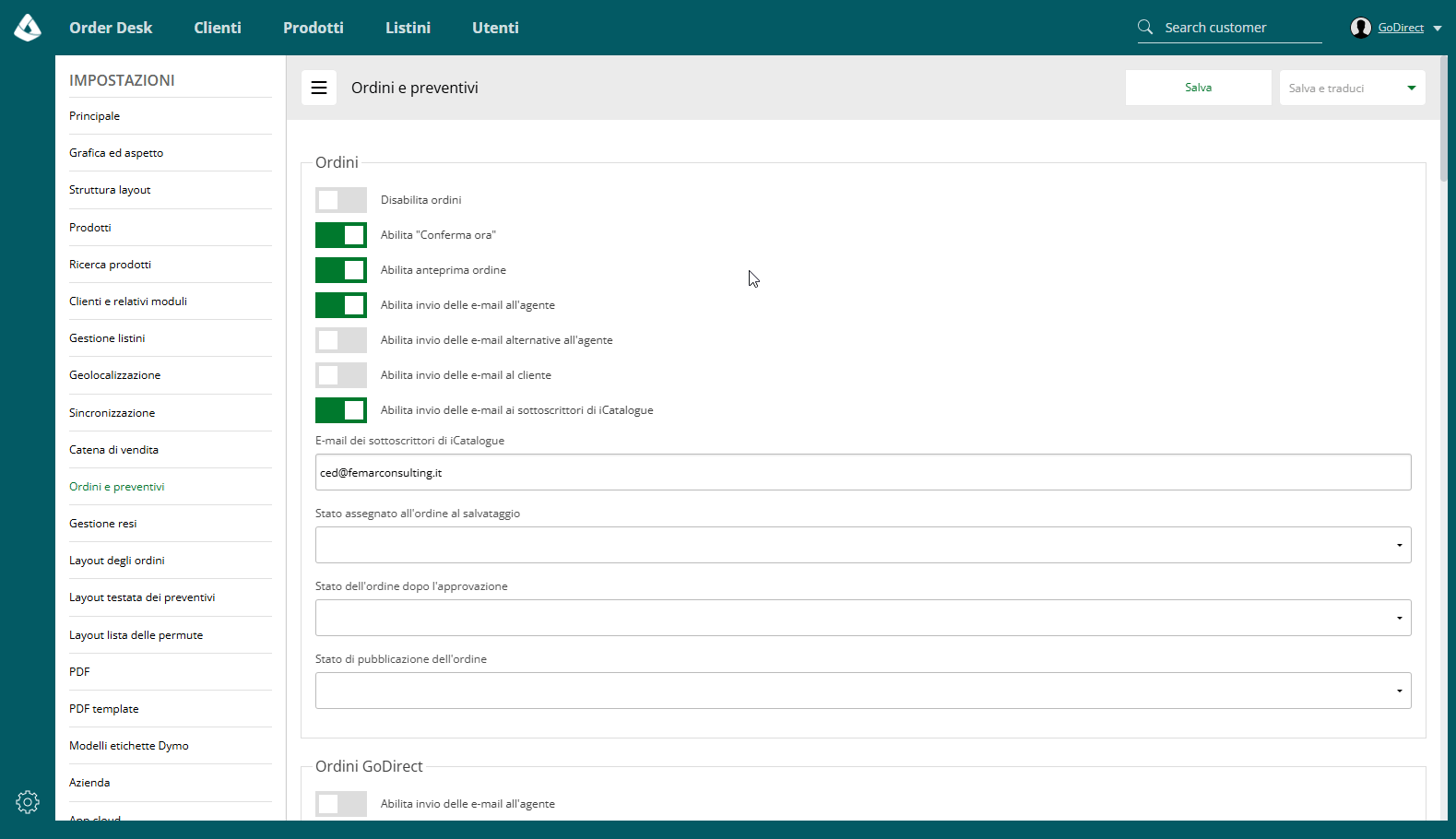The height and width of the screenshot is (839, 1456).
Task: Turn off Abilita "Conferma ora" switch
Action: point(341,235)
